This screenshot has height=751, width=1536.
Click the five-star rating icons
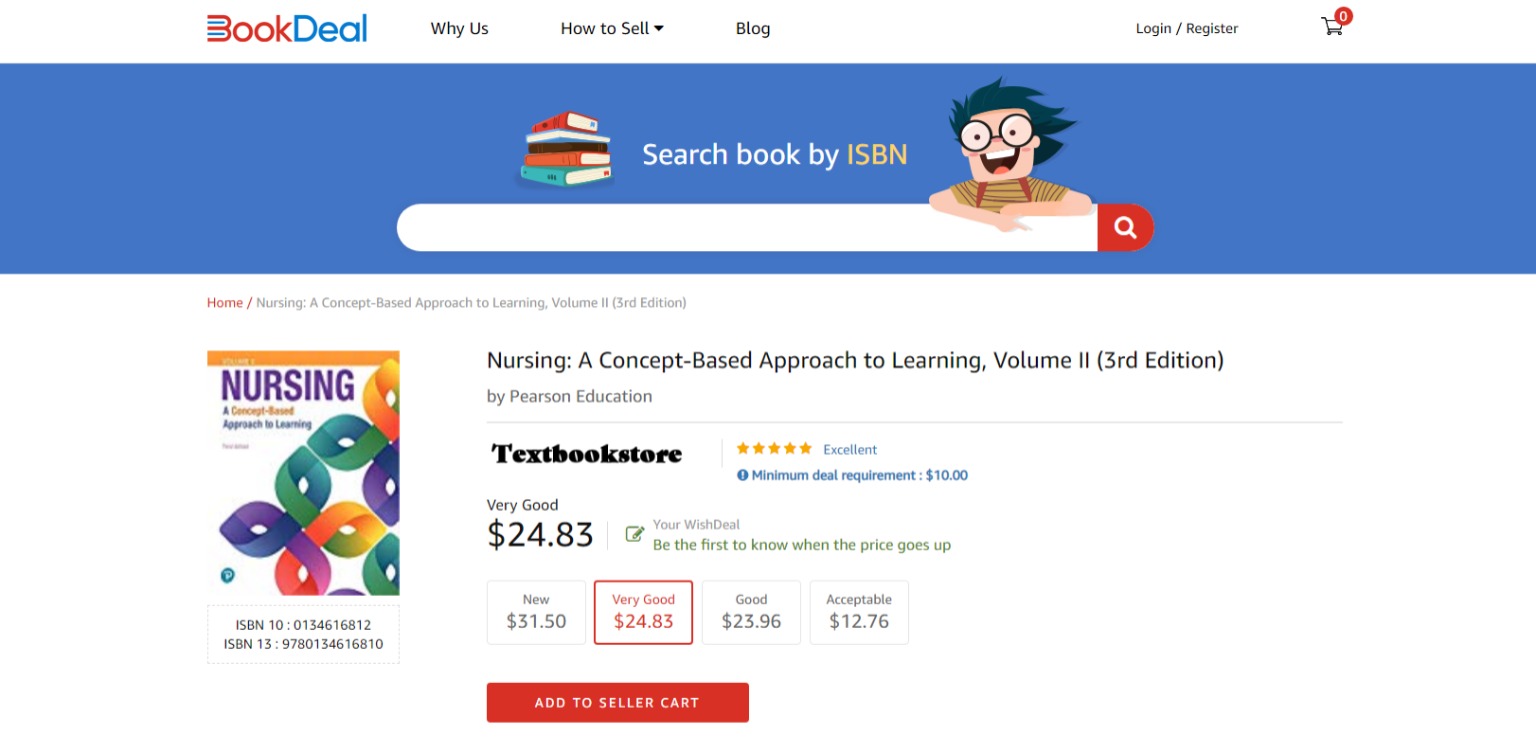(774, 449)
